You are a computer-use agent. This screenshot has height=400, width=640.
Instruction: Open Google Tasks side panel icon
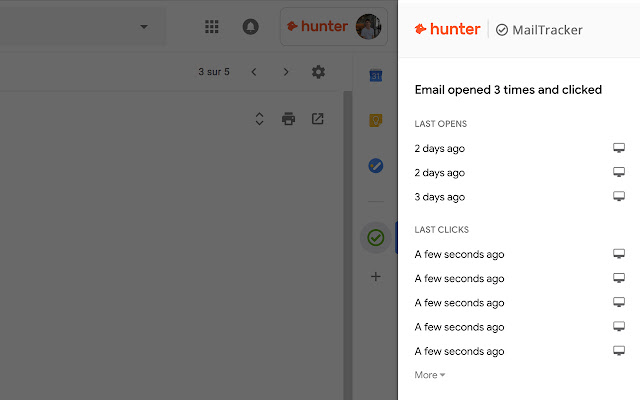pyautogui.click(x=376, y=165)
